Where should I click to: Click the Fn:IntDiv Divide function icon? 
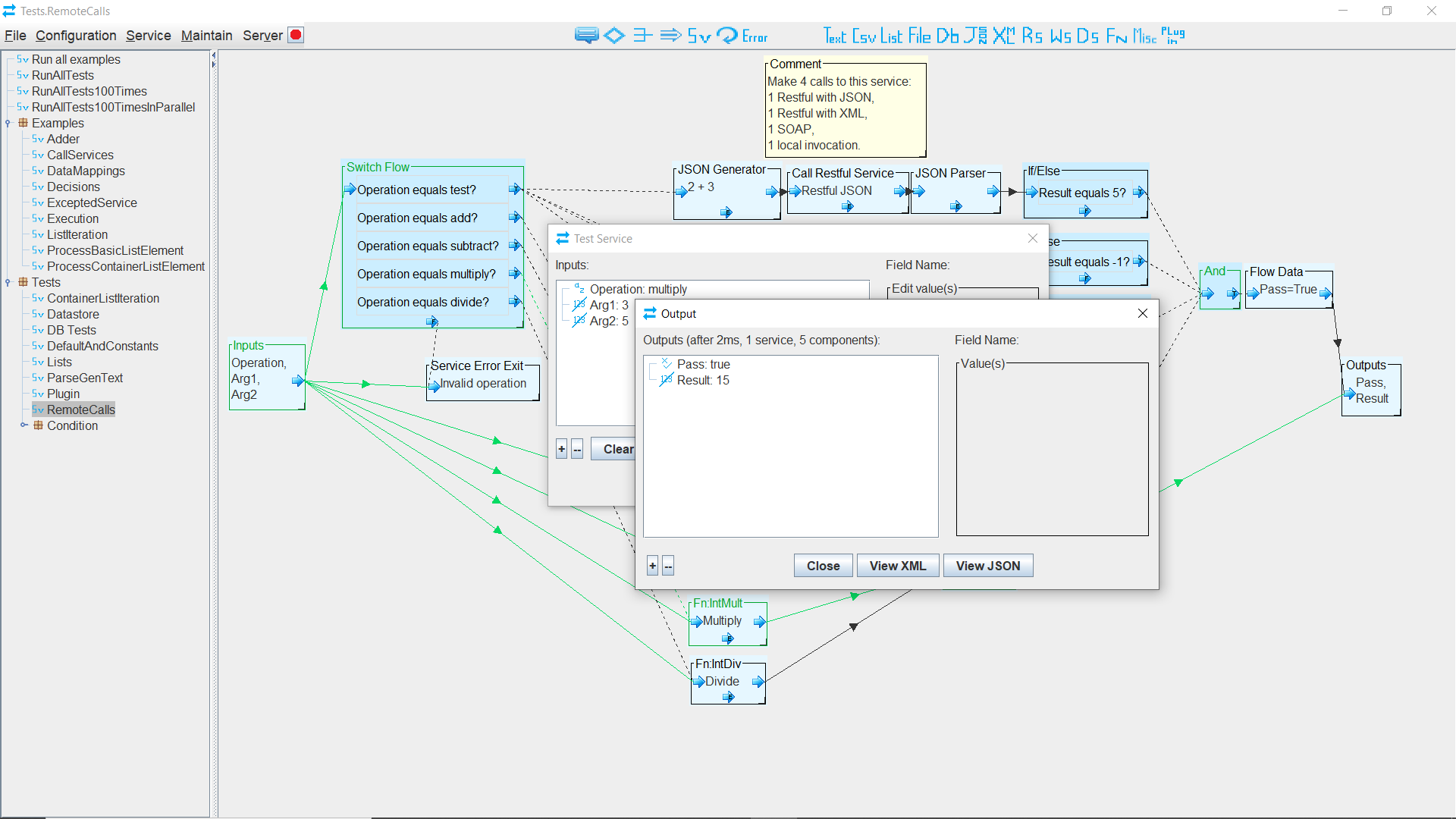pos(727,681)
